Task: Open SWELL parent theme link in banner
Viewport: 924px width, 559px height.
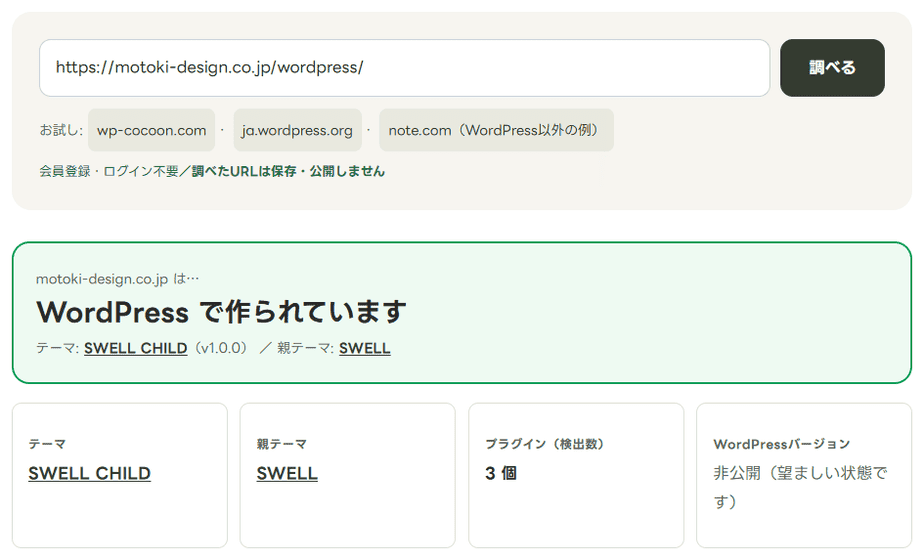Action: (365, 348)
